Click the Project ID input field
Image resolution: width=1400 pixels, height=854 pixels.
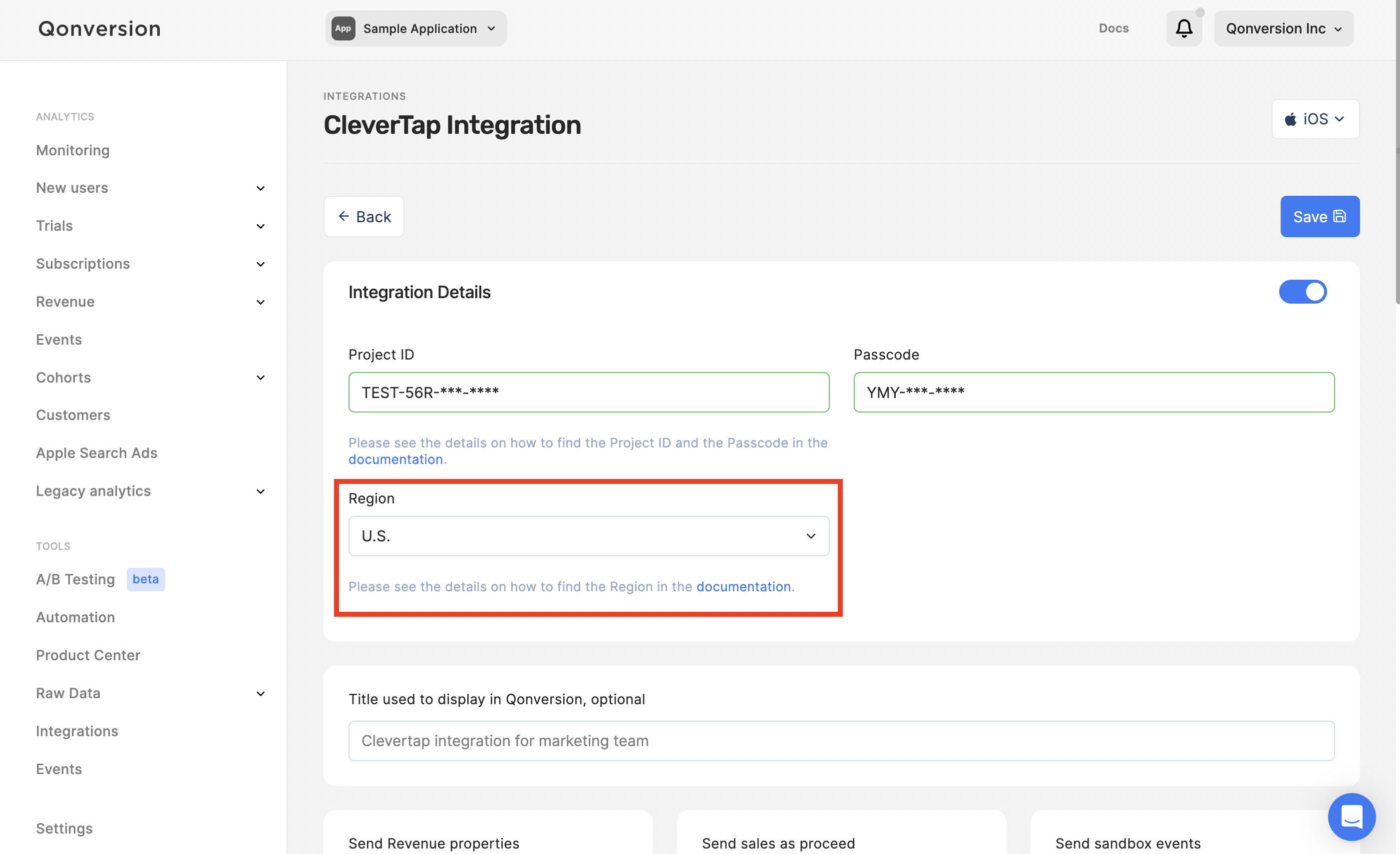(588, 392)
